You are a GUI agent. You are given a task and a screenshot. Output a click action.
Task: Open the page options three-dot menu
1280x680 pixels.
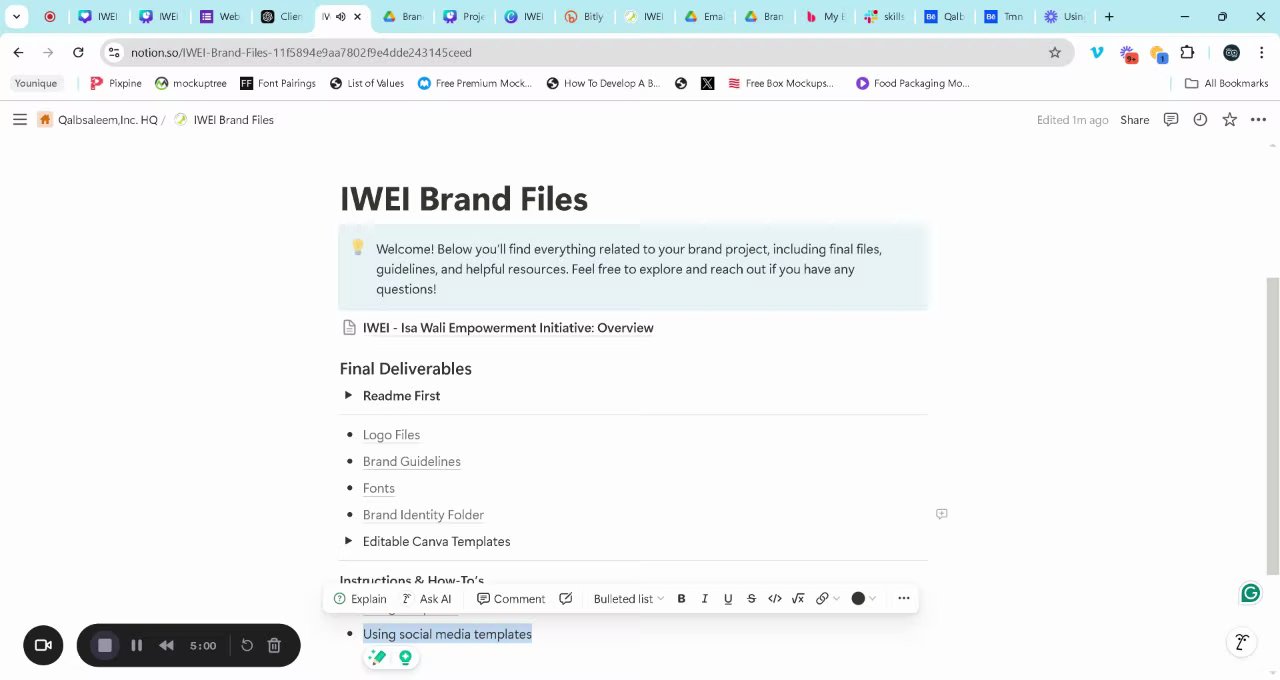click(1259, 120)
